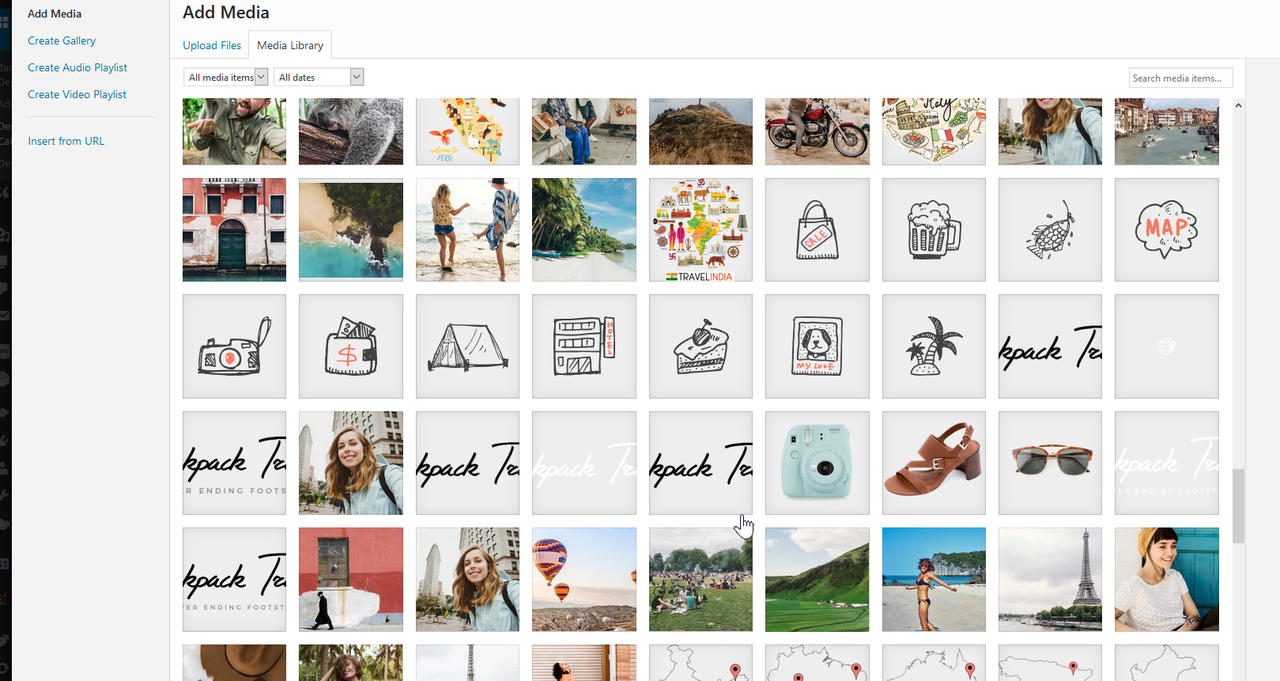Pick the Travel India map illustration

[701, 230]
